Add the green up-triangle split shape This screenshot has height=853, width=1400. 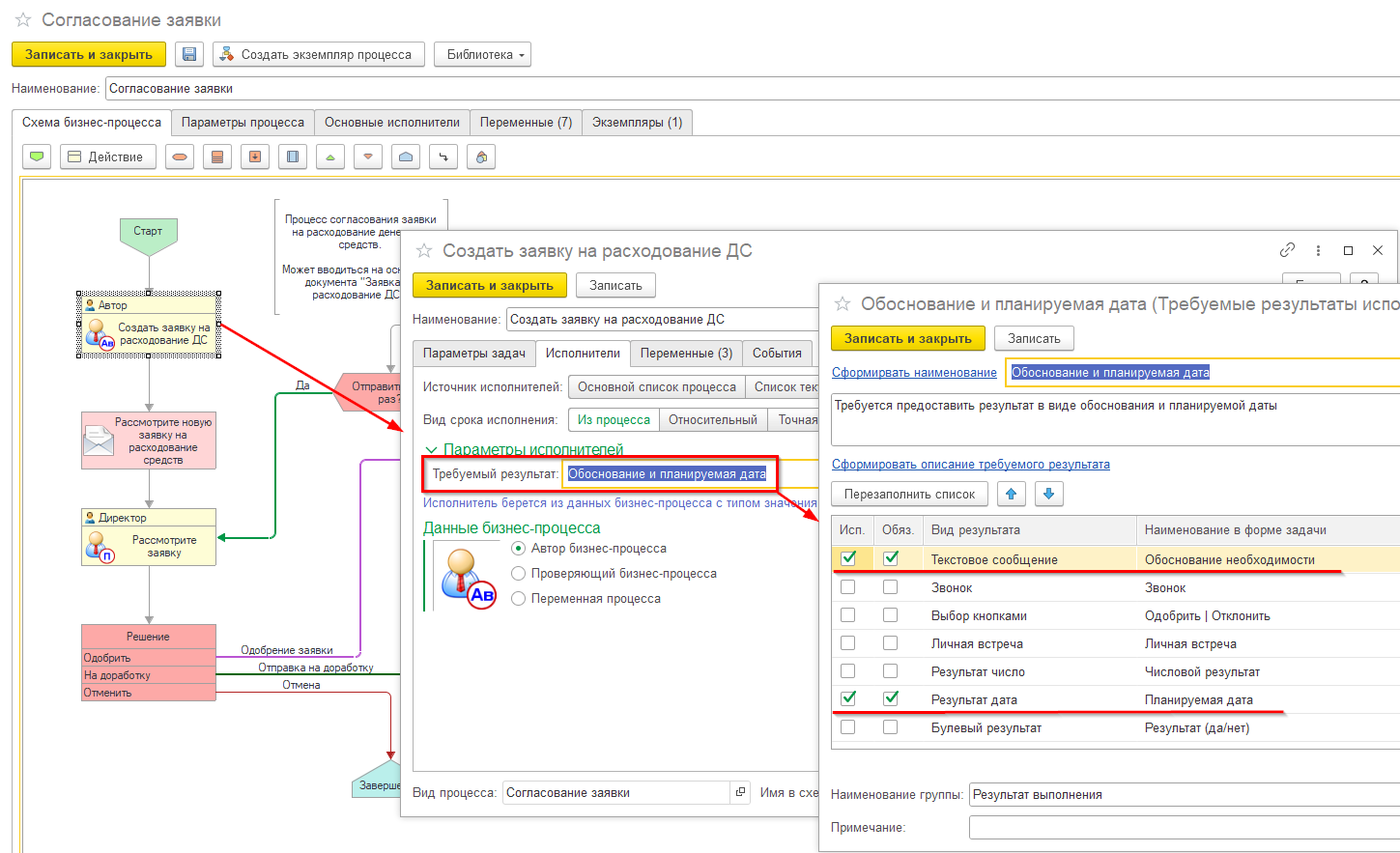point(330,156)
